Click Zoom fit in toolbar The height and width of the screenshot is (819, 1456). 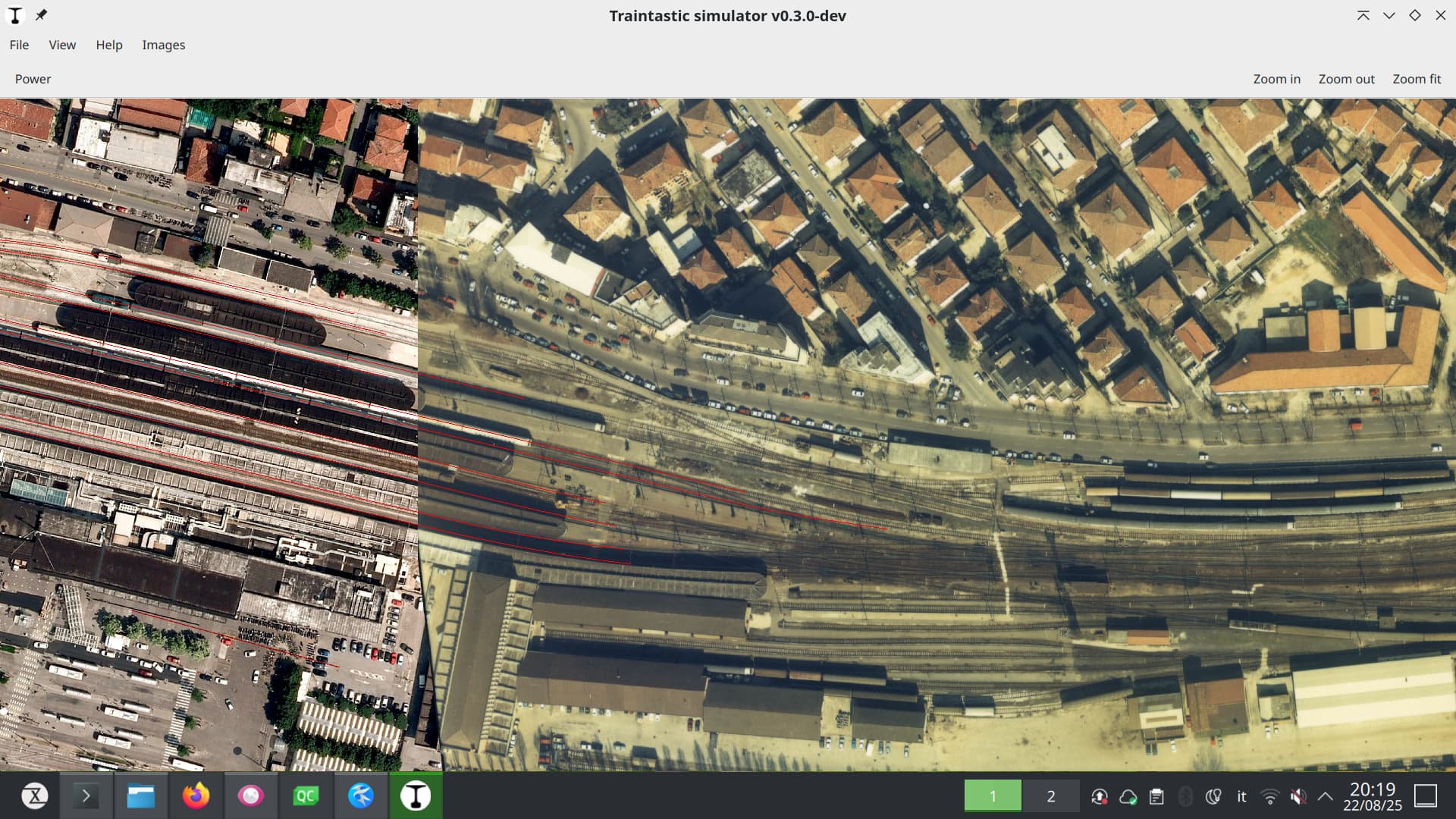click(1416, 79)
